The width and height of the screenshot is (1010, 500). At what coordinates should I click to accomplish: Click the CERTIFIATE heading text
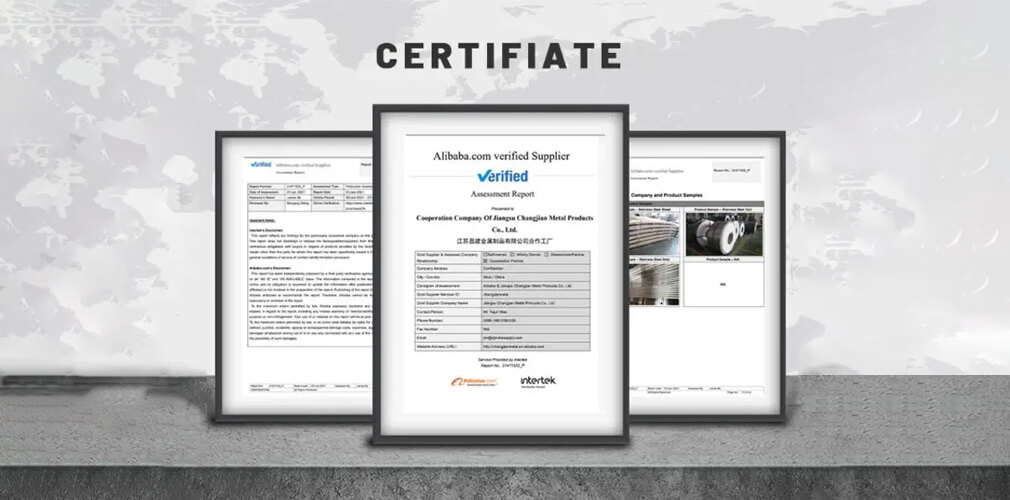click(498, 56)
